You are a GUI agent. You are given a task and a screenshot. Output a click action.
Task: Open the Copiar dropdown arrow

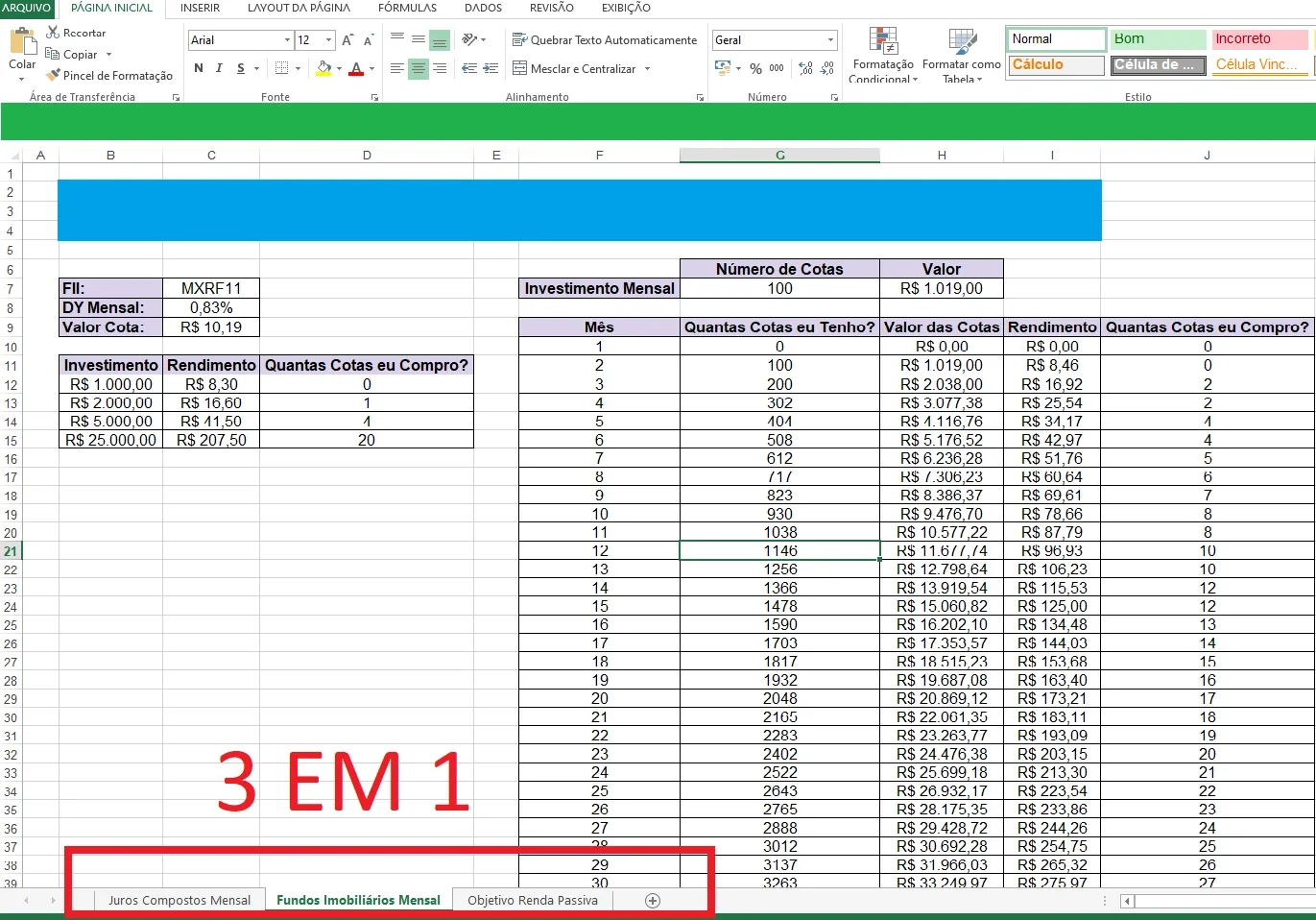click(108, 55)
